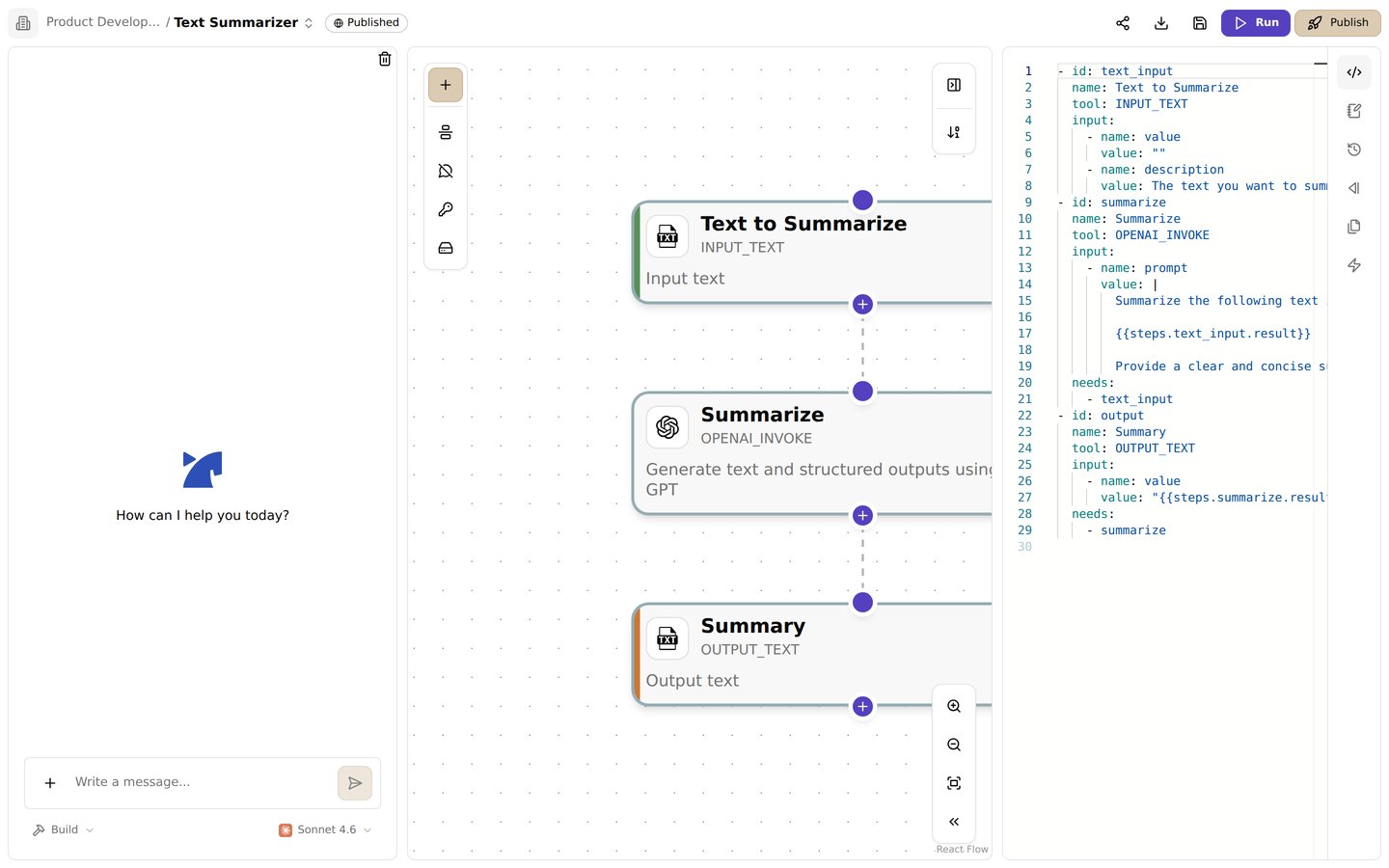Screen dimensions: 1389x868
Task: Click the save floppy-disk icon
Action: point(1200,23)
